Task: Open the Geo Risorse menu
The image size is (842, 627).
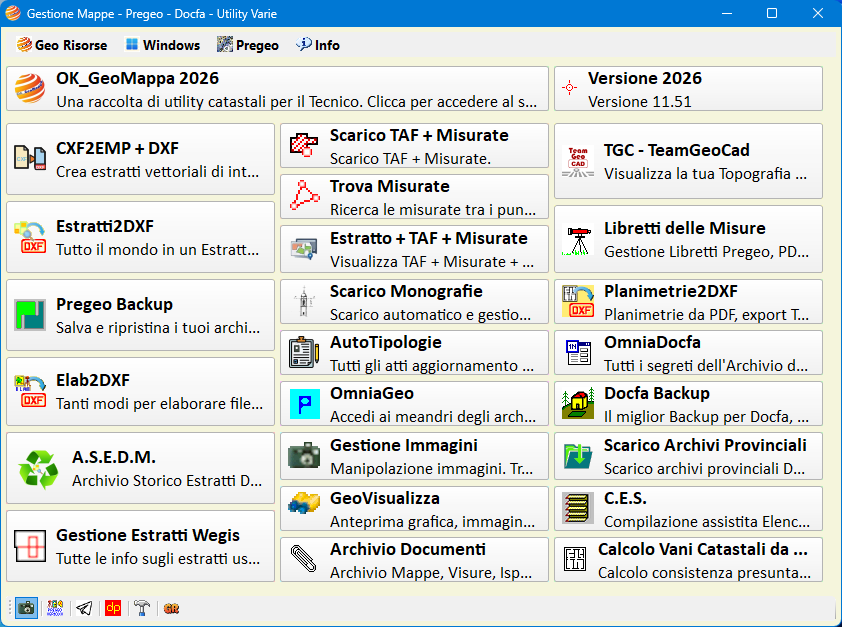Action: coord(61,45)
